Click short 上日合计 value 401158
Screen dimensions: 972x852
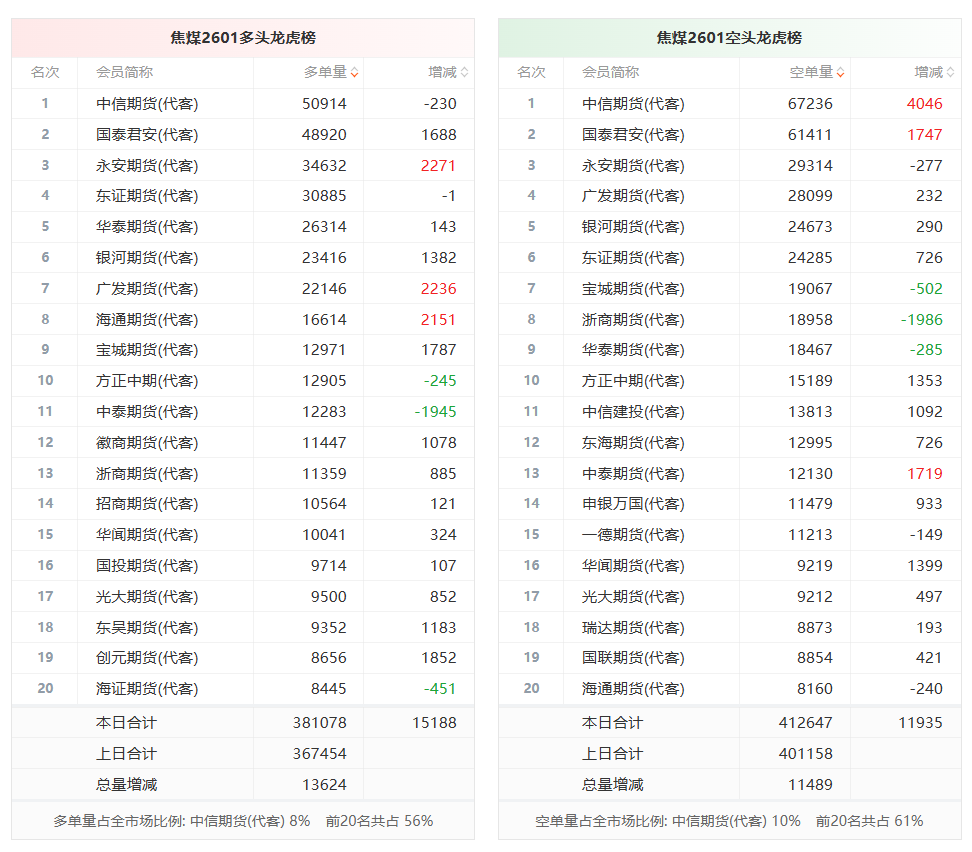pyautogui.click(x=806, y=754)
